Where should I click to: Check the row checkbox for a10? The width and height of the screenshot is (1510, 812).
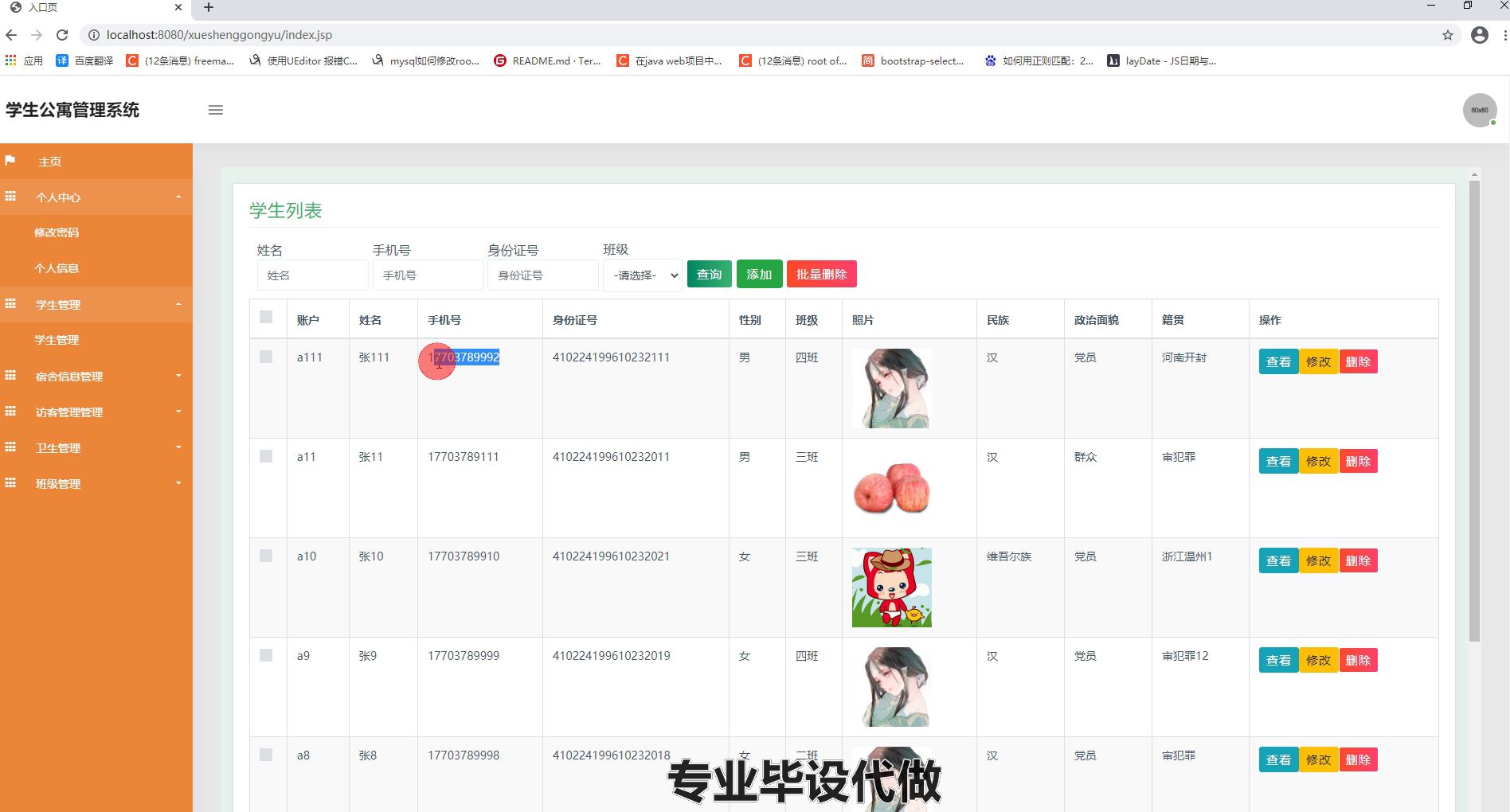(x=266, y=556)
